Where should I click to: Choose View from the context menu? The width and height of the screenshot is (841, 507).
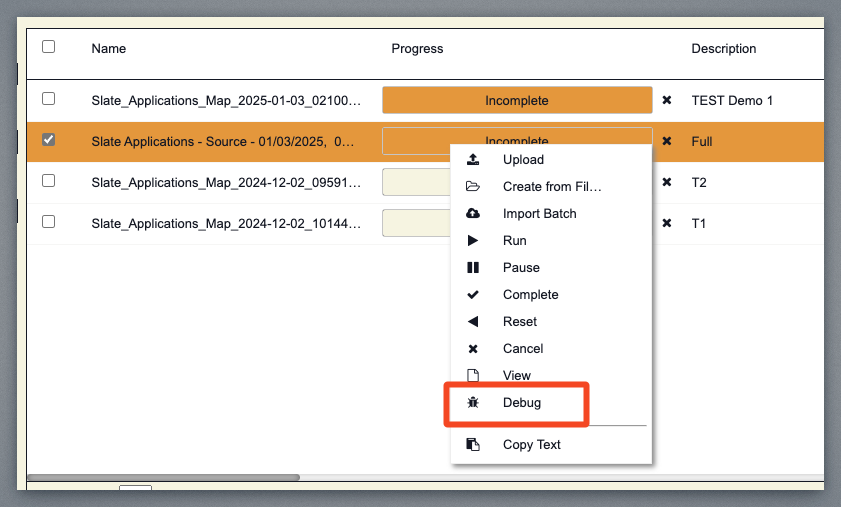click(x=517, y=376)
